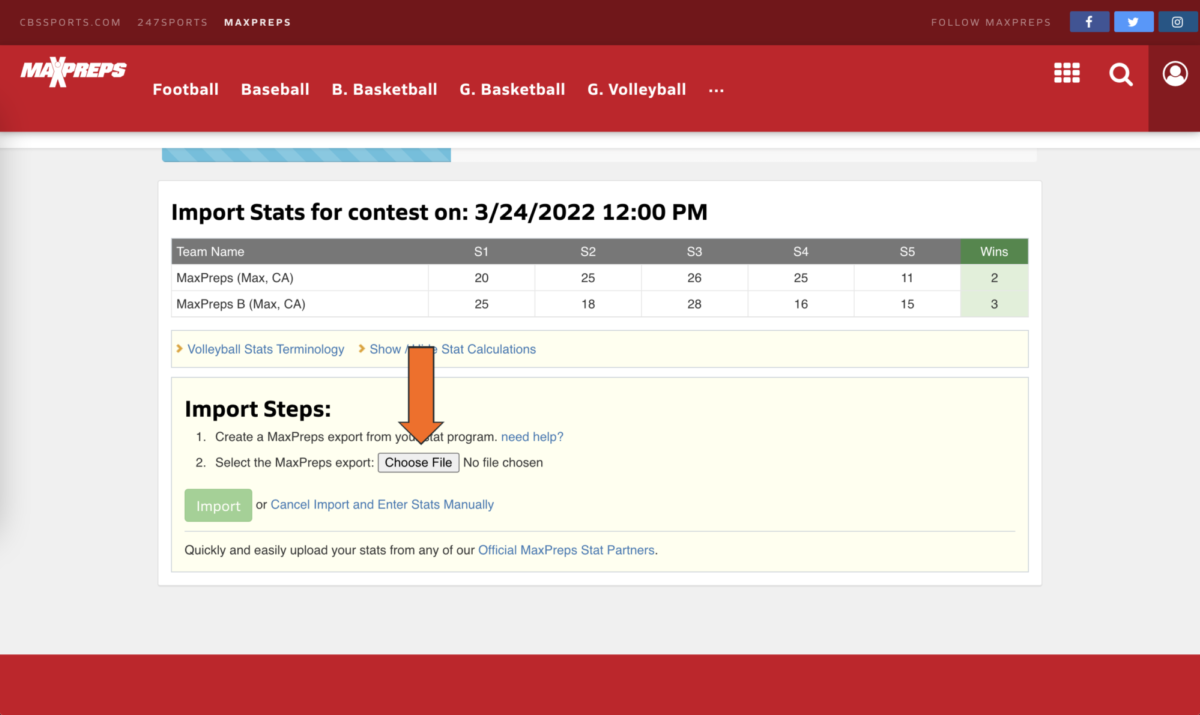The height and width of the screenshot is (715, 1200).
Task: Open the need help? link
Action: point(532,437)
